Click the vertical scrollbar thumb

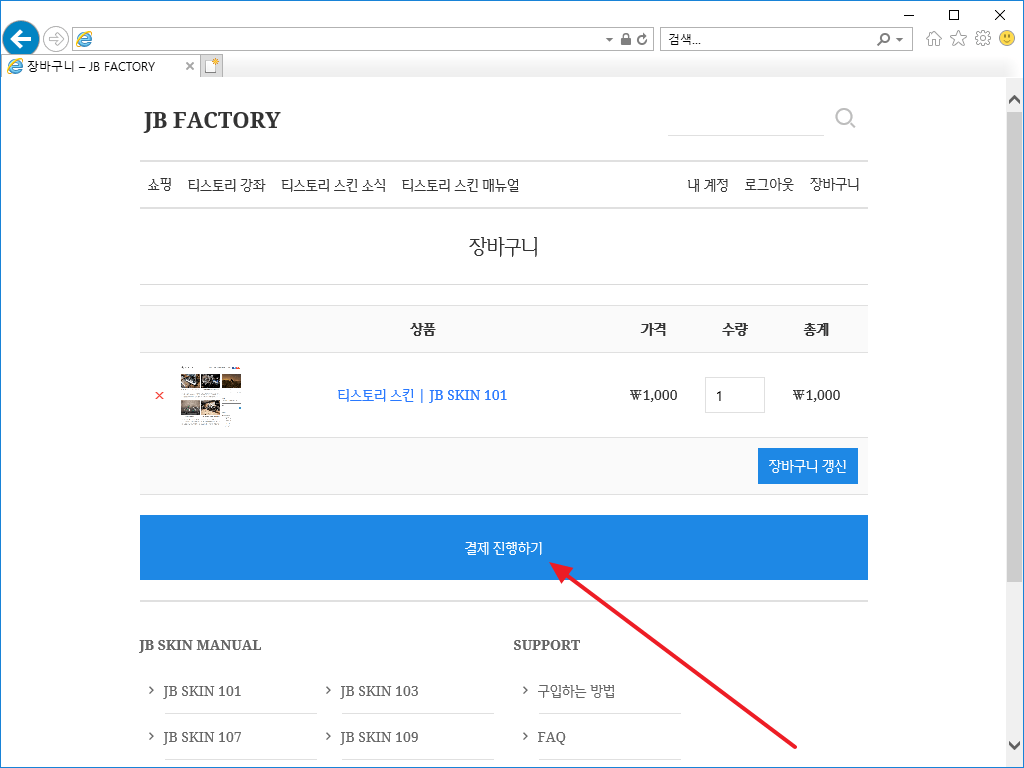click(x=1014, y=346)
